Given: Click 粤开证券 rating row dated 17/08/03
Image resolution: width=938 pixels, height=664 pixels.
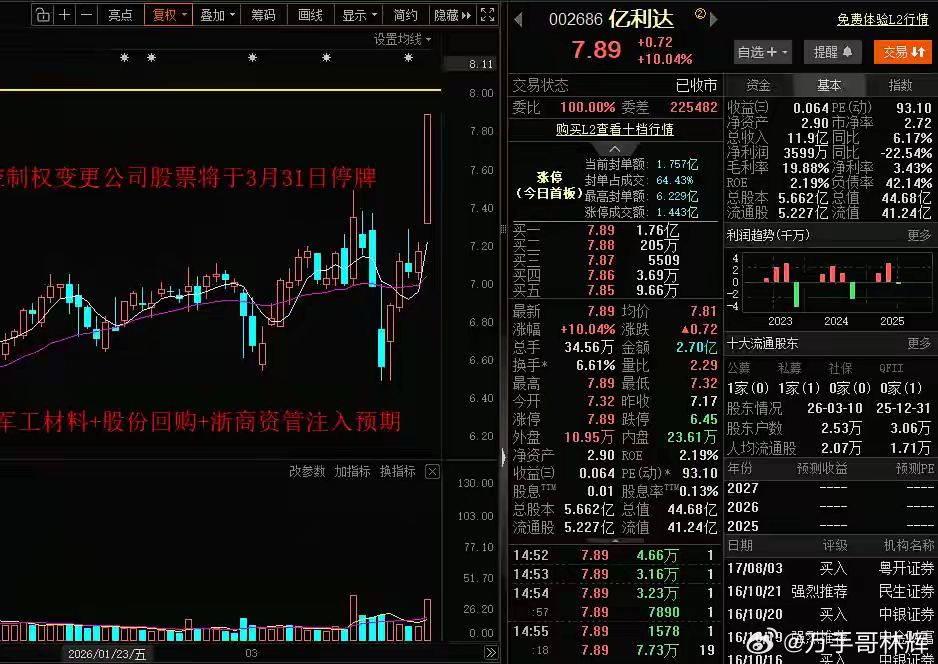Looking at the screenshot, I should [x=830, y=568].
